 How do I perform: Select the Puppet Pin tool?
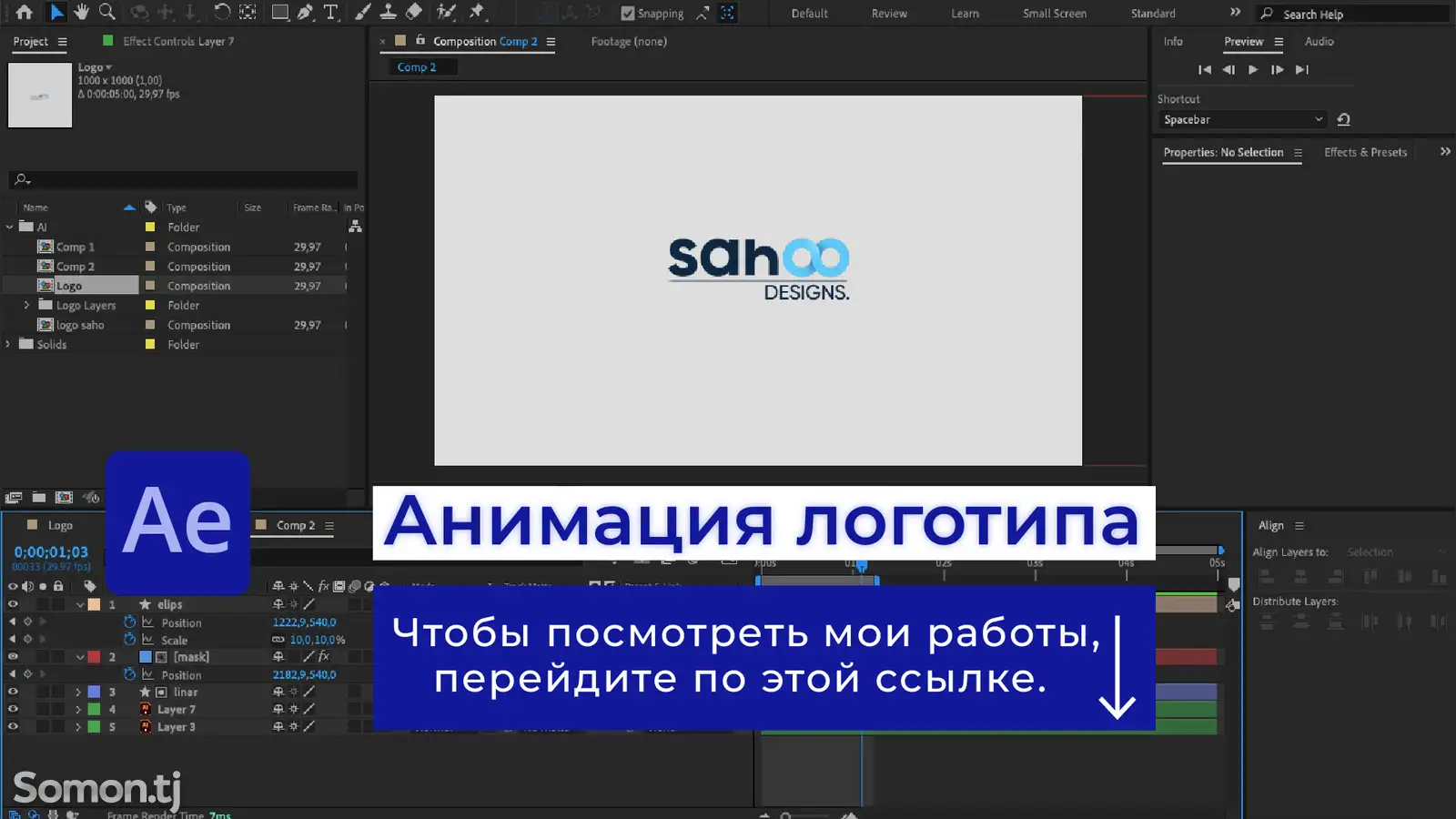477,13
